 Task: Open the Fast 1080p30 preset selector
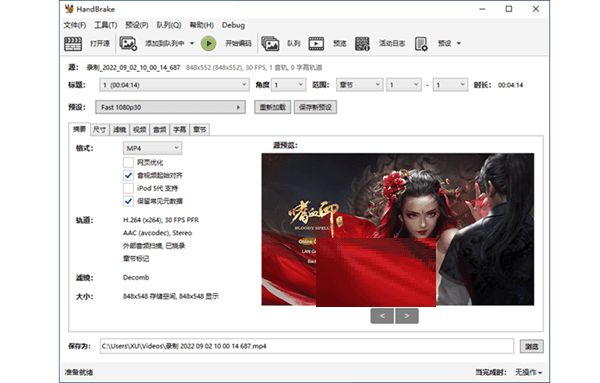pyautogui.click(x=170, y=107)
